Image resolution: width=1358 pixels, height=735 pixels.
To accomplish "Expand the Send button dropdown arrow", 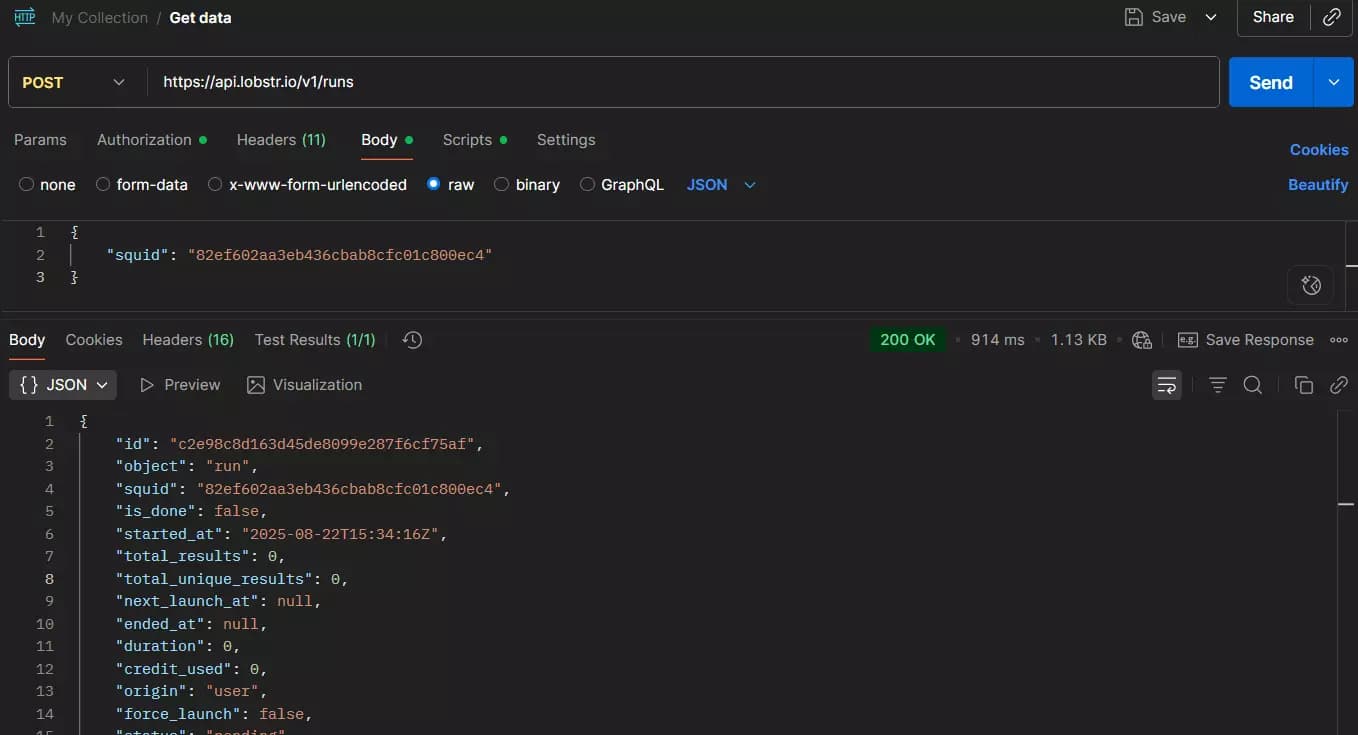I will [x=1334, y=82].
